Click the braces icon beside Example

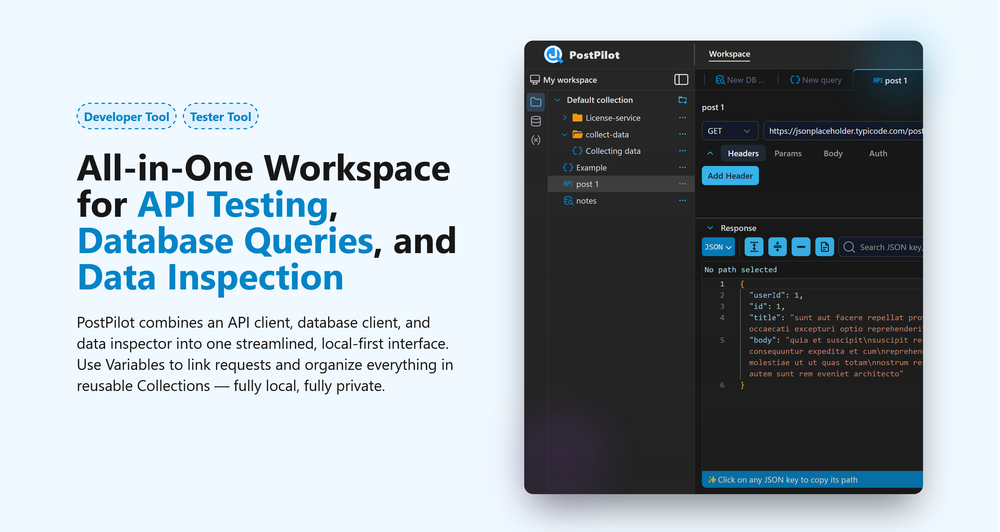[x=568, y=168]
